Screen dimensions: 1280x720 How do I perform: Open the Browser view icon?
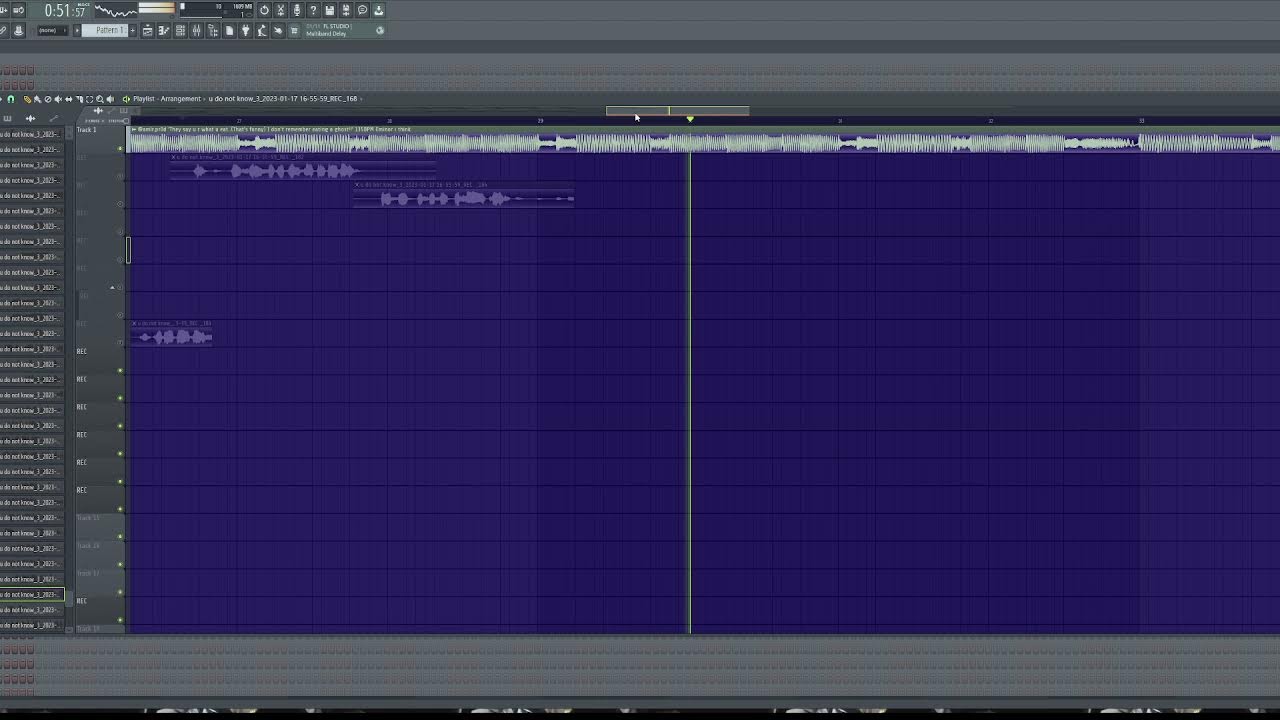[213, 30]
